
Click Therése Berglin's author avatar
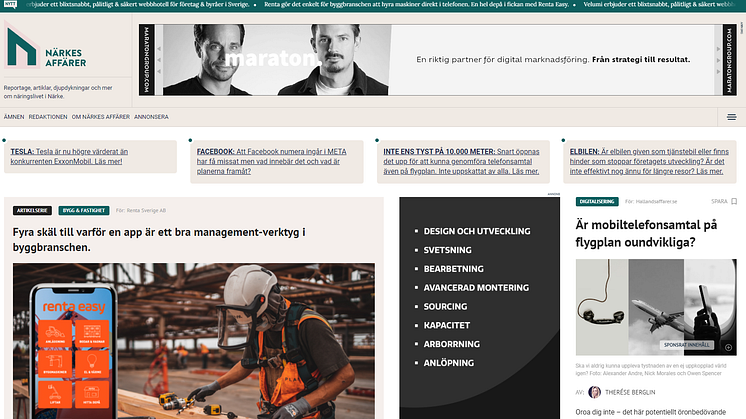[x=595, y=393]
